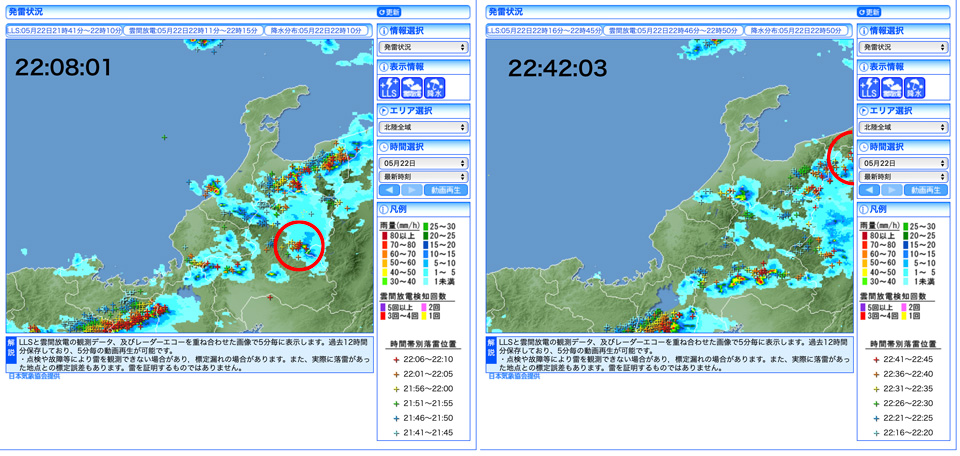Viewport: 960px width, 456px height.
Task: Toggle the rainfall (降水) icon in right panel
Action: (915, 87)
